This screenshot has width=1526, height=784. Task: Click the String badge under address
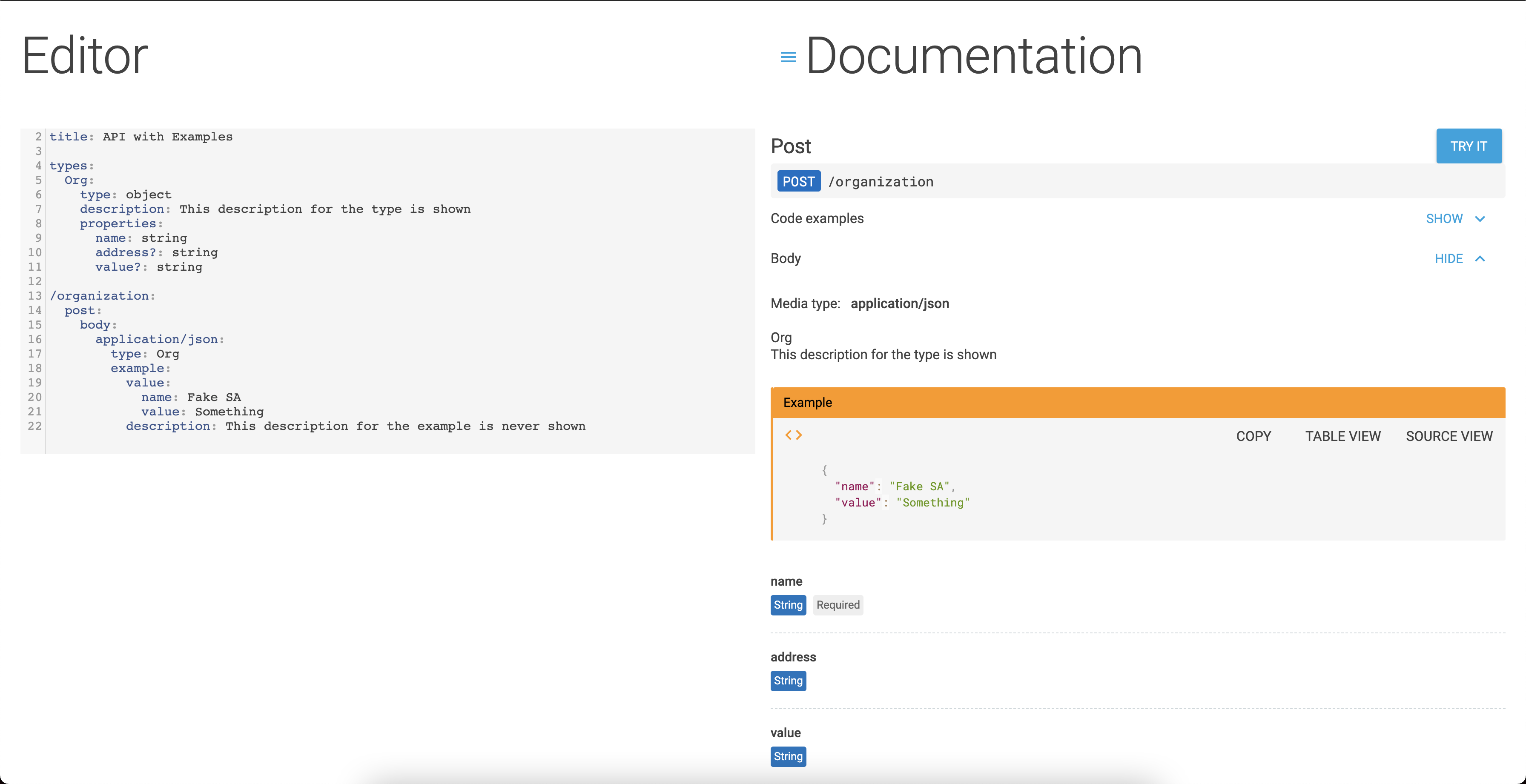click(788, 681)
